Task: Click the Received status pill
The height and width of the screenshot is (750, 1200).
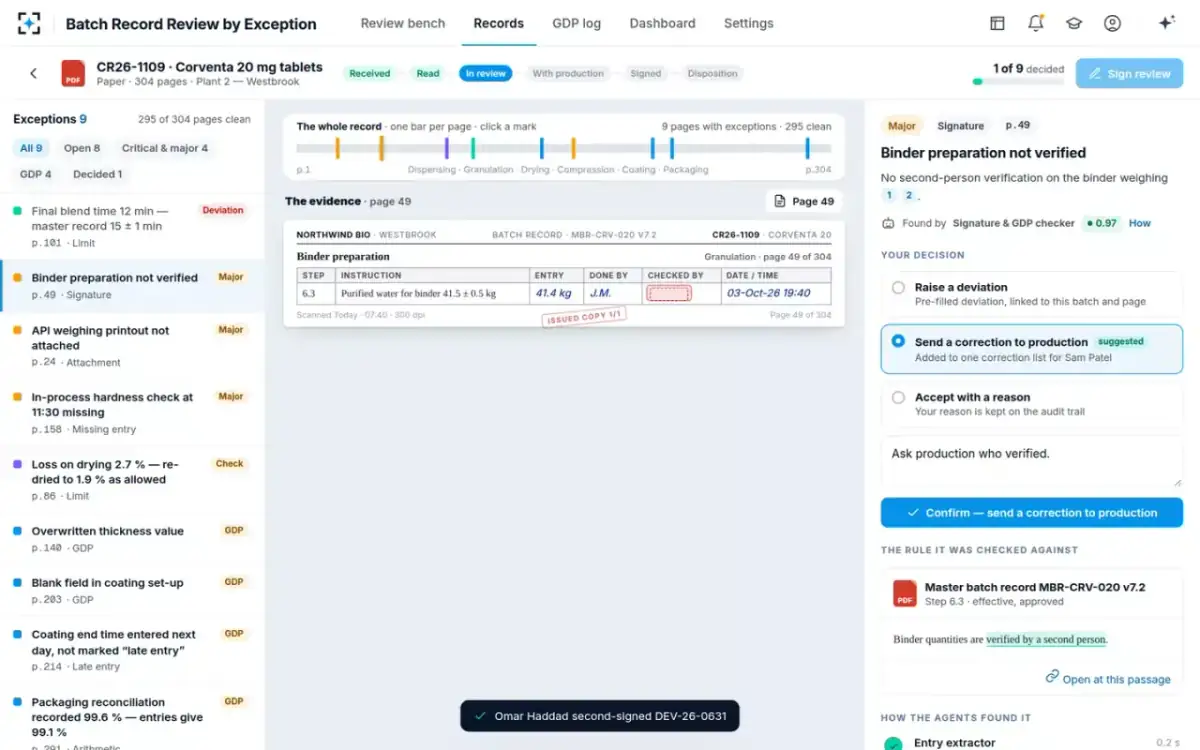Action: (x=370, y=73)
